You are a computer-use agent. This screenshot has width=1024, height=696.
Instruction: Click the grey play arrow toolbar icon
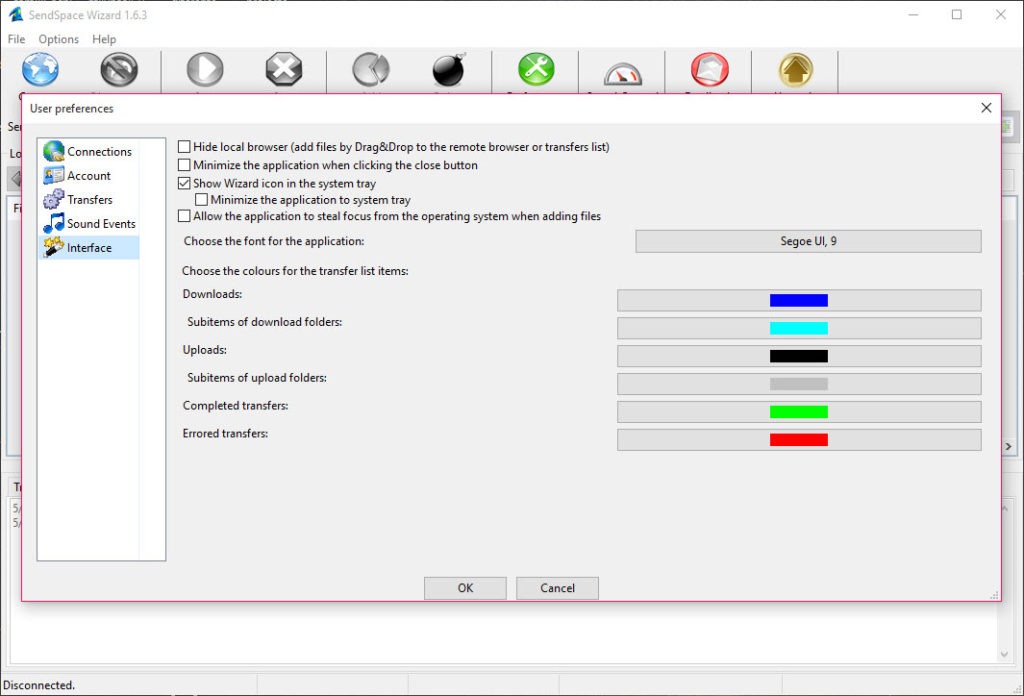[x=205, y=69]
